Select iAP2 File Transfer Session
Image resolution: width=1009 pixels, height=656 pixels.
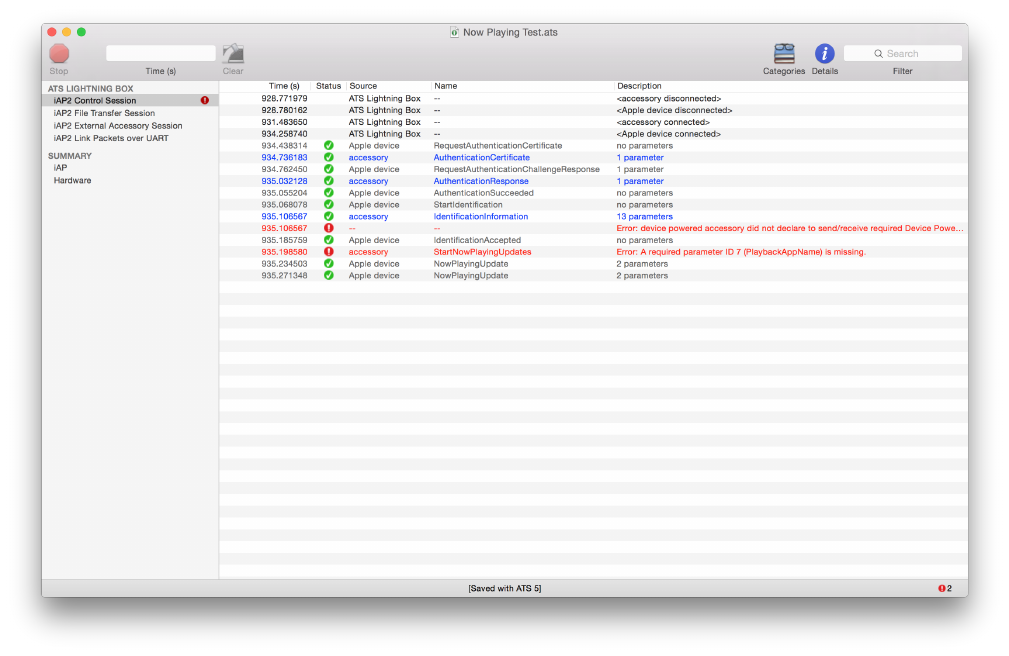pyautogui.click(x=104, y=113)
